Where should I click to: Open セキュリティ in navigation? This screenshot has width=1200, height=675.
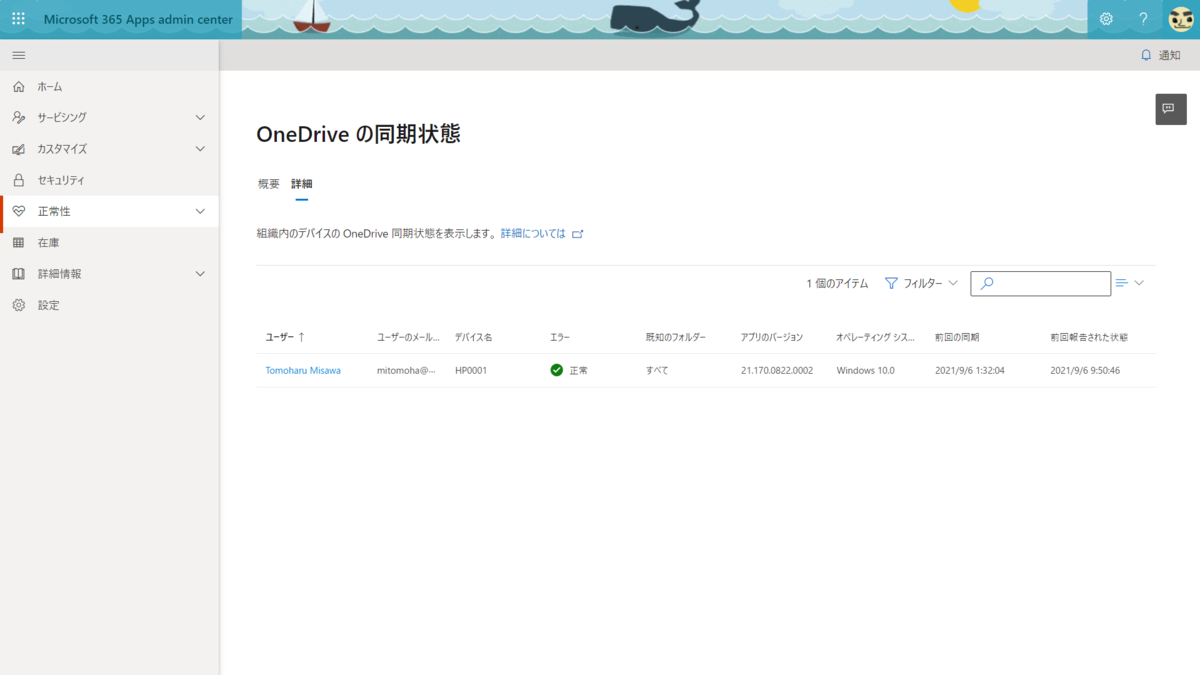[61, 180]
